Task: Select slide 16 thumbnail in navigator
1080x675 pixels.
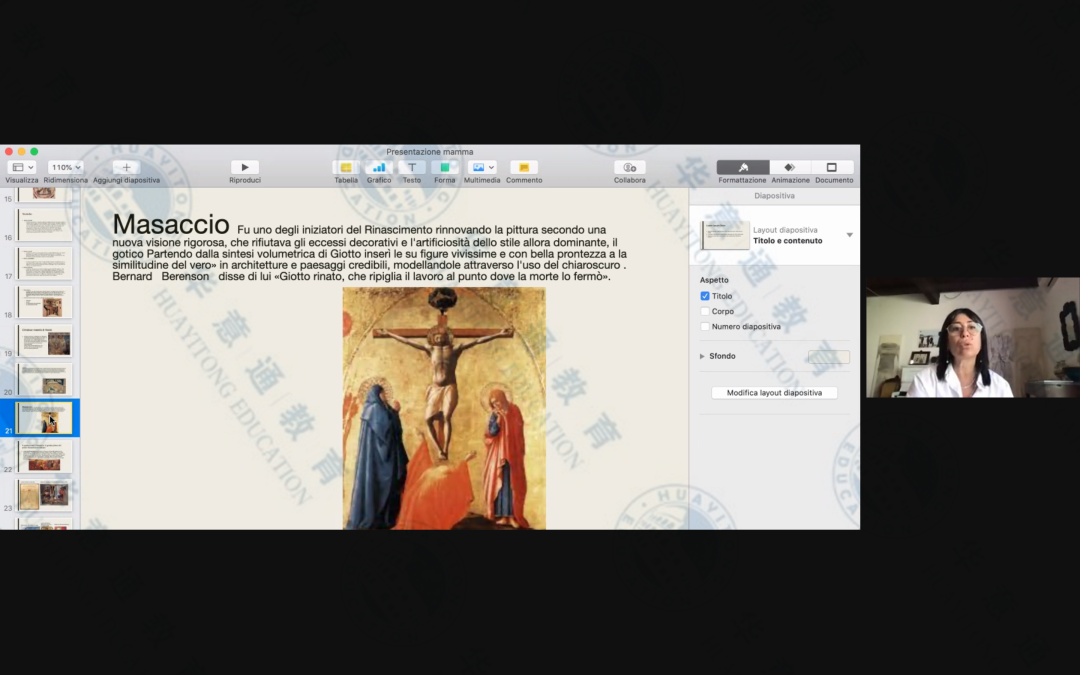Action: click(45, 225)
